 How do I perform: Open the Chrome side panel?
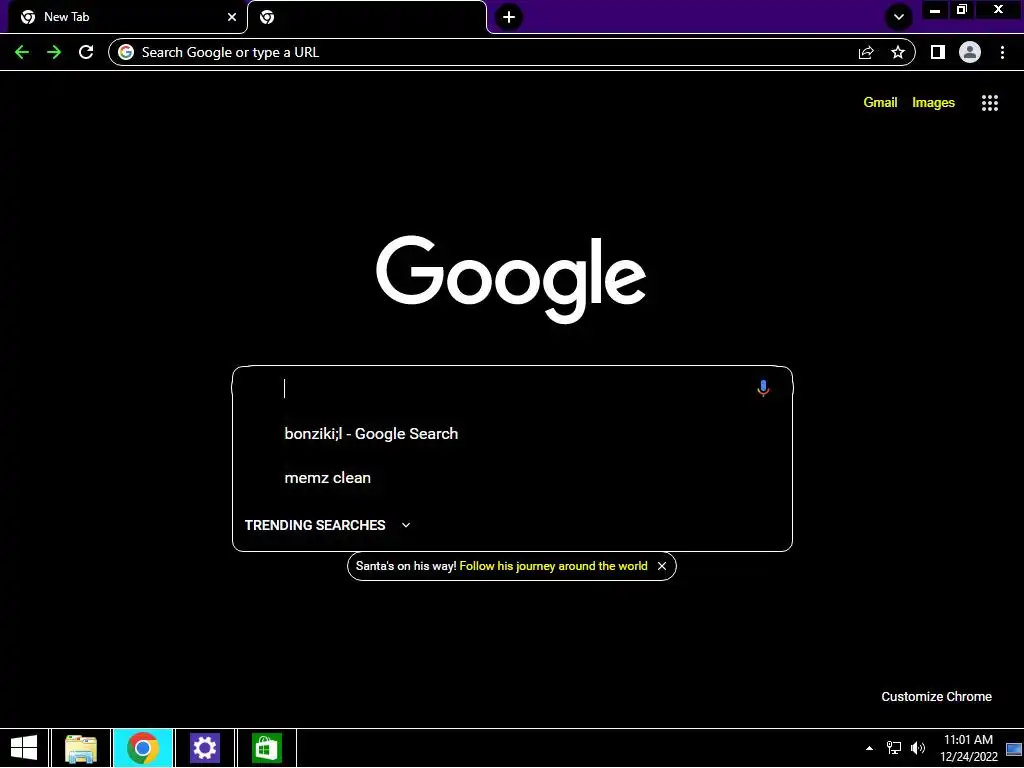tap(938, 52)
